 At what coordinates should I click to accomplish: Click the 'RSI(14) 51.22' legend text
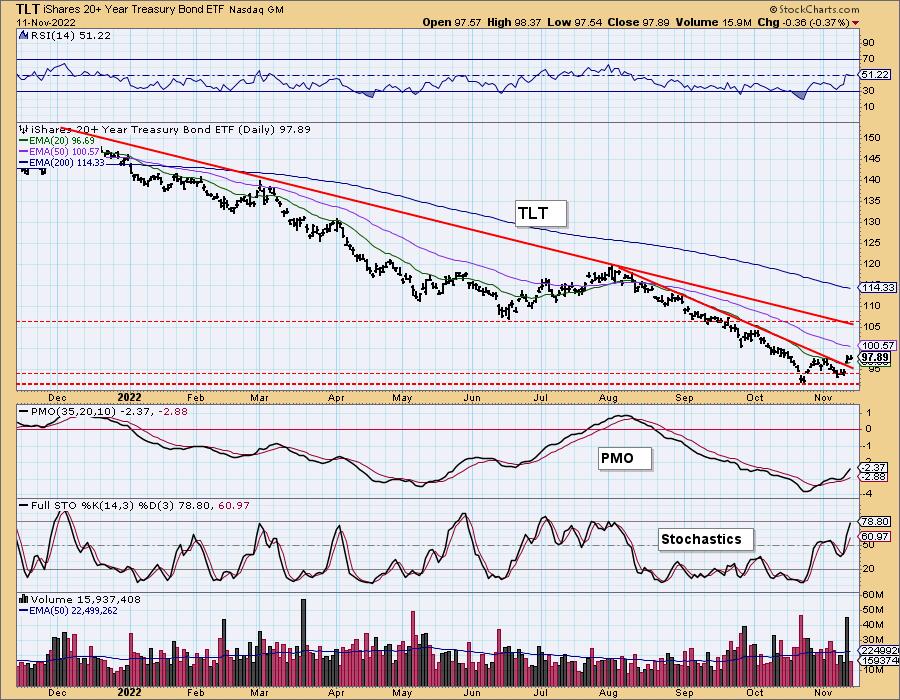[x=70, y=35]
